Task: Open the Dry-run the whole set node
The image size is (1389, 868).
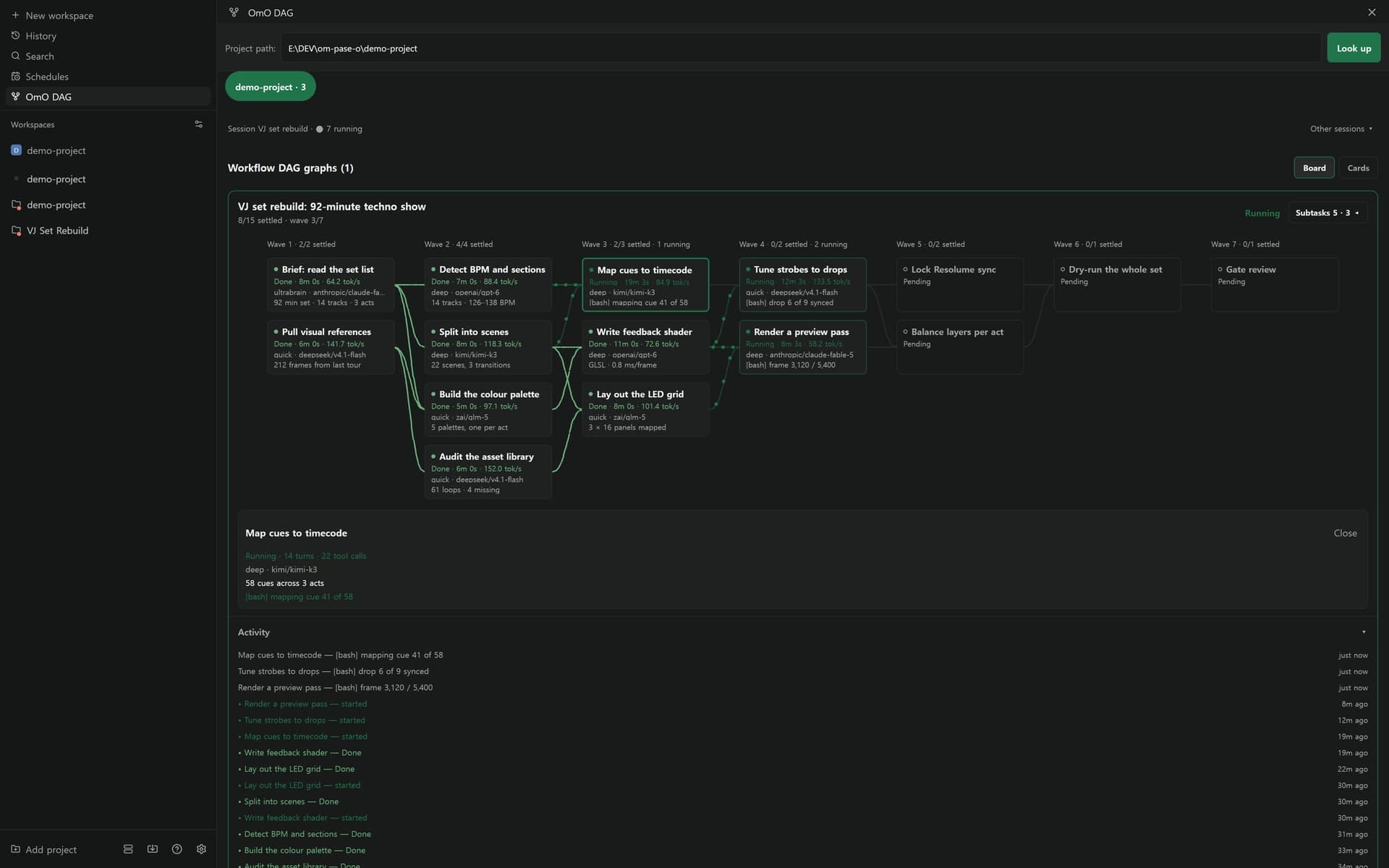Action: (1118, 285)
